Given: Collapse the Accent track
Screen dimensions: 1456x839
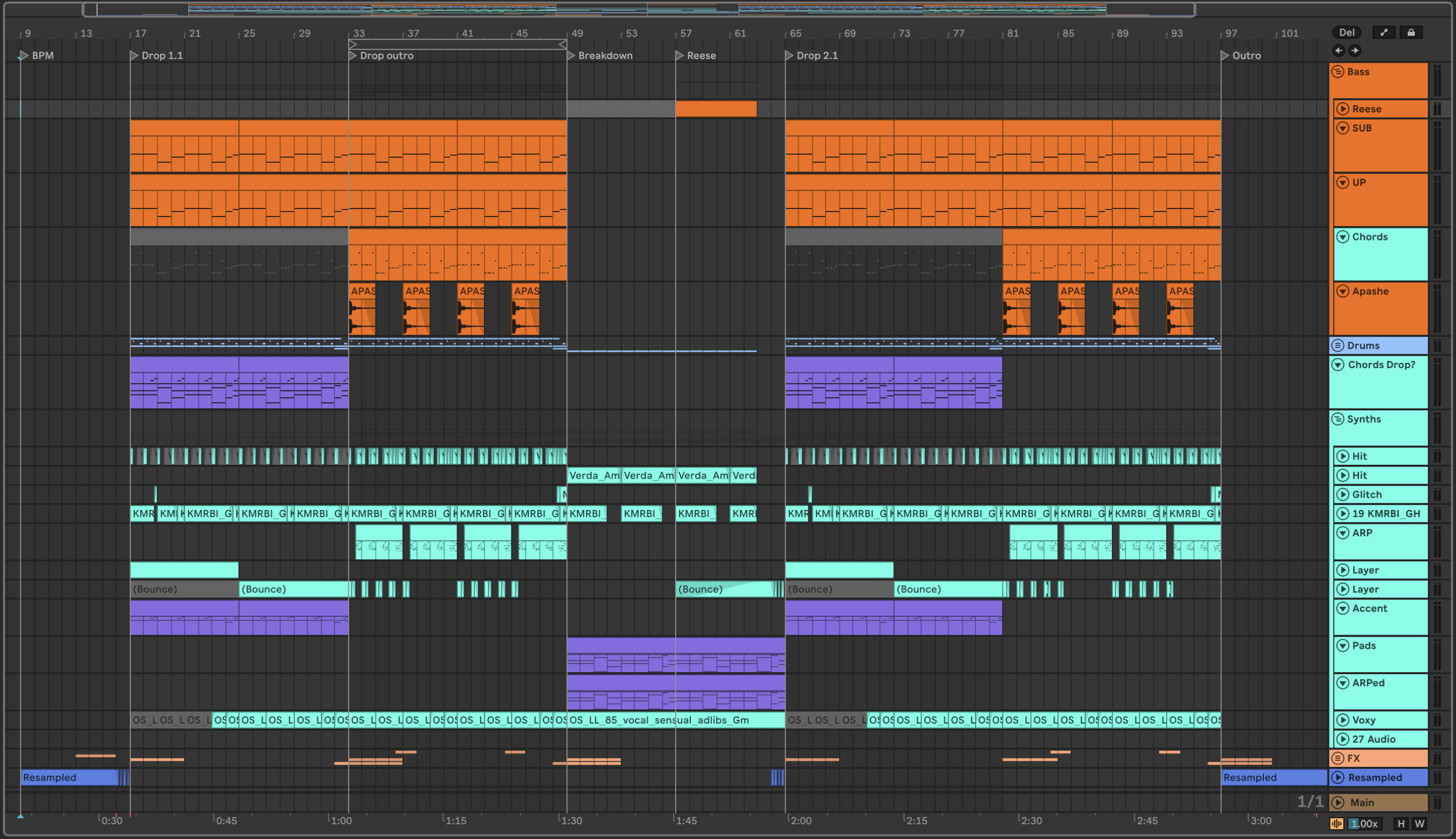Looking at the screenshot, I should click(1343, 609).
